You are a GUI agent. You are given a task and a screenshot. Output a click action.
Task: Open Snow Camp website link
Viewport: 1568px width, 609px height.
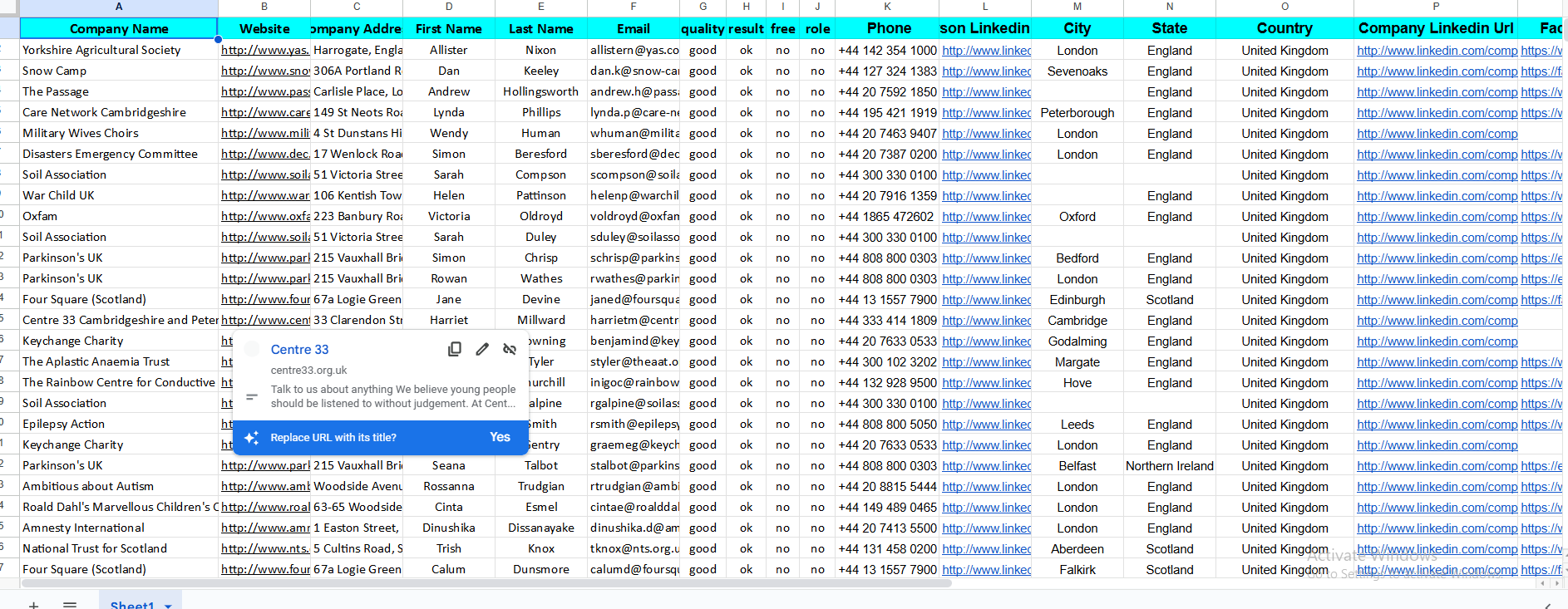coord(264,71)
